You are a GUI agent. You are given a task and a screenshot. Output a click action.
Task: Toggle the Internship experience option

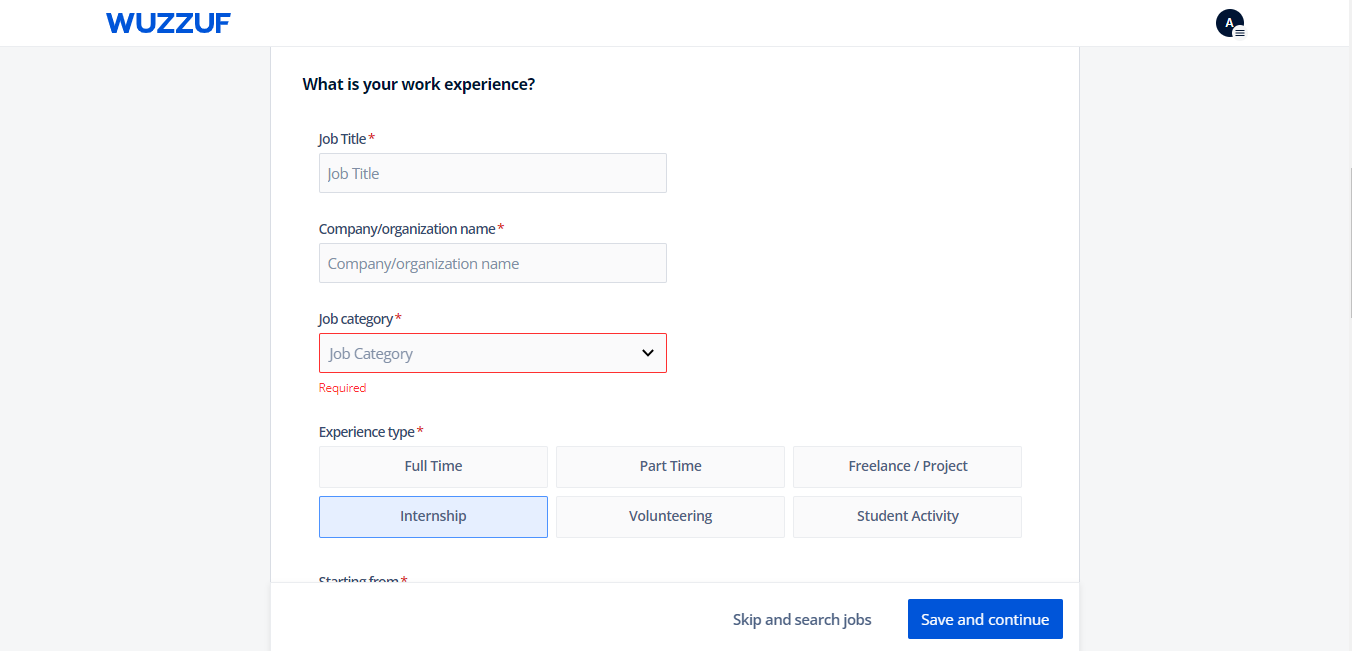(x=433, y=516)
